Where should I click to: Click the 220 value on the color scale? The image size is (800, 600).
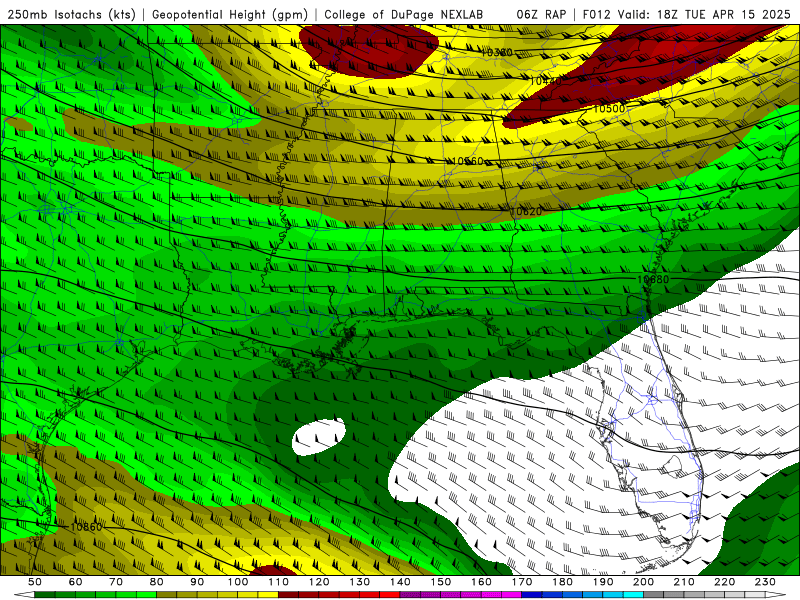coord(725,582)
